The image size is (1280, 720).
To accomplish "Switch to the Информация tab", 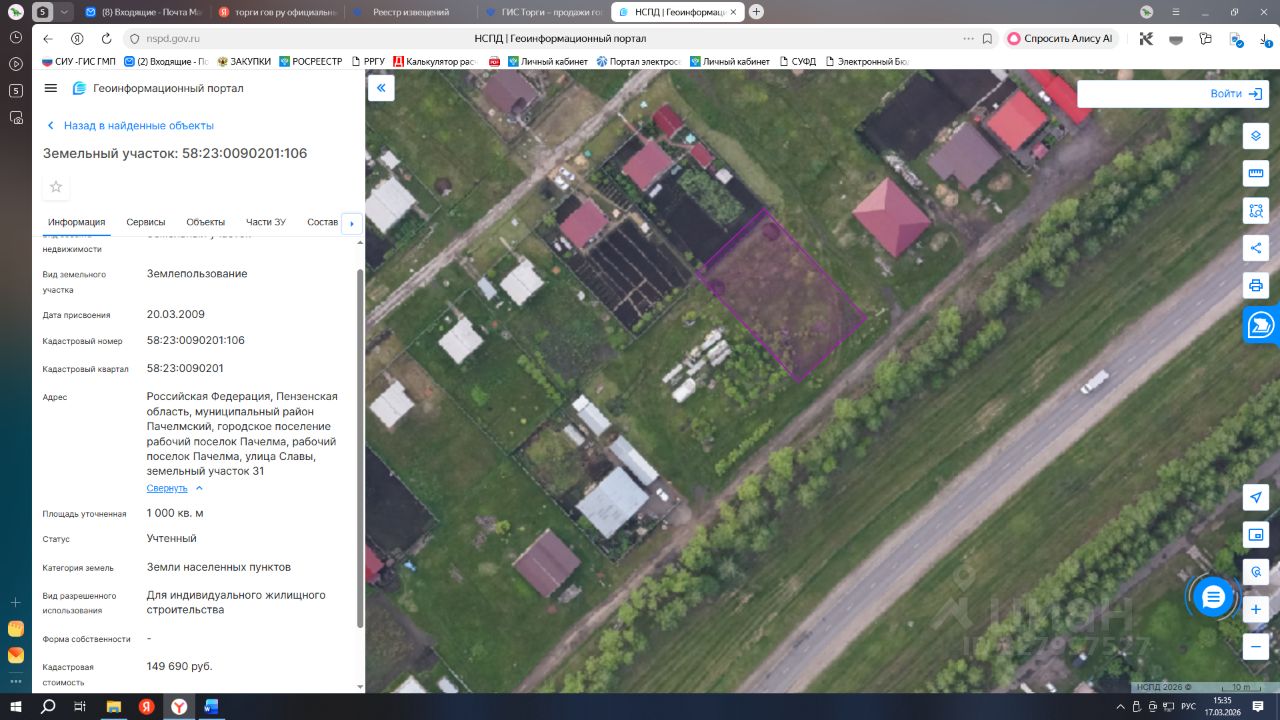I will 76,222.
